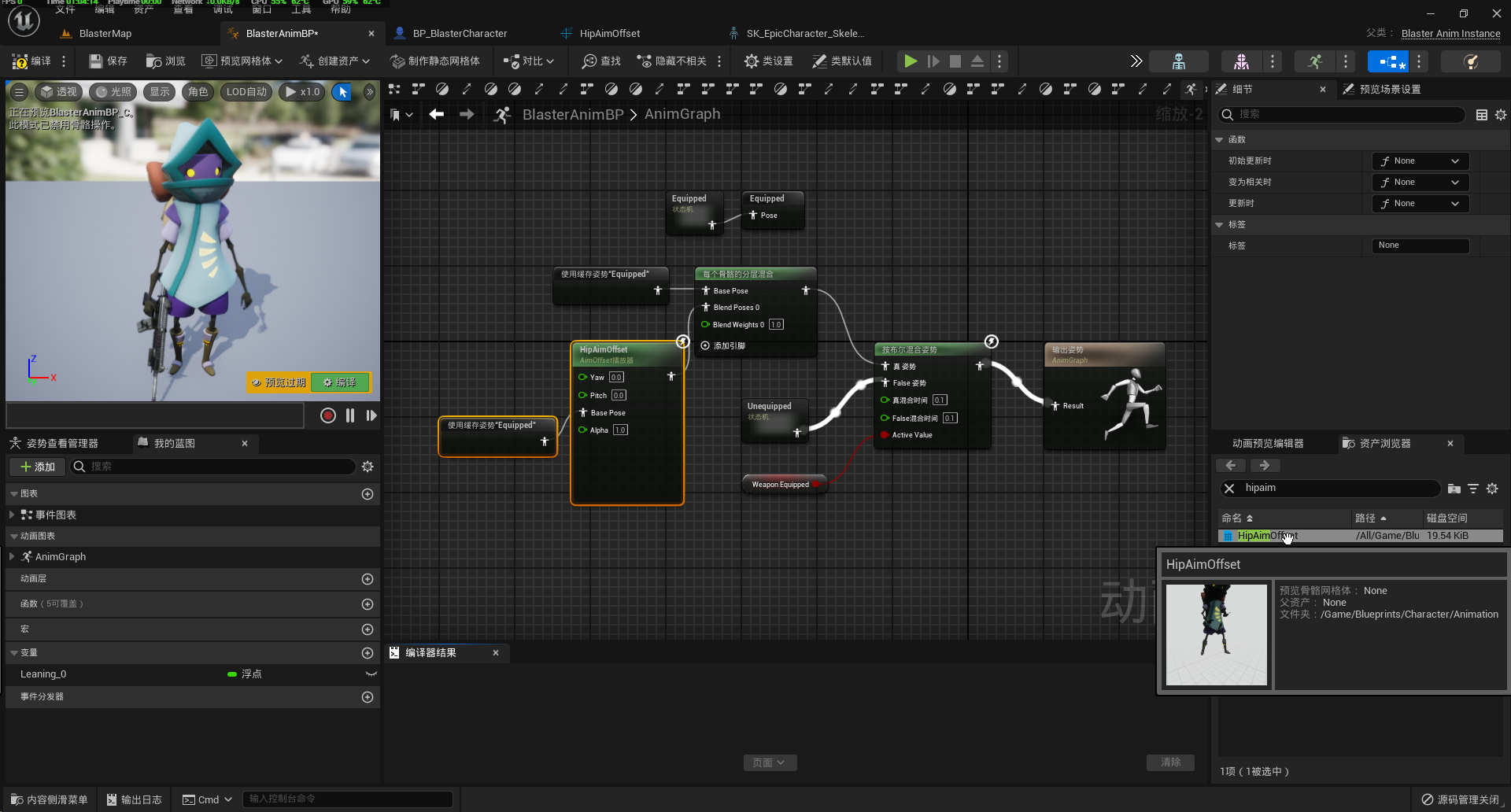Click the frame skip simulation button
The image size is (1511, 812).
(x=933, y=61)
